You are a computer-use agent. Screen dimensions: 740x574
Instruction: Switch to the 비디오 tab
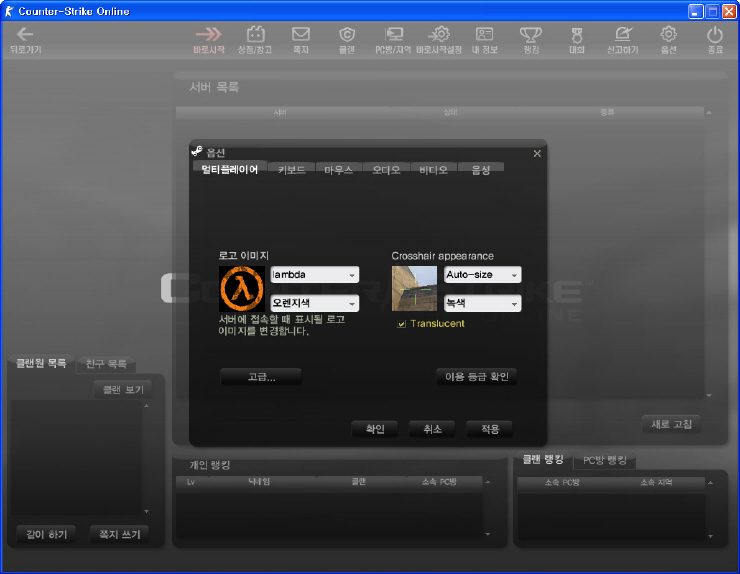434,170
